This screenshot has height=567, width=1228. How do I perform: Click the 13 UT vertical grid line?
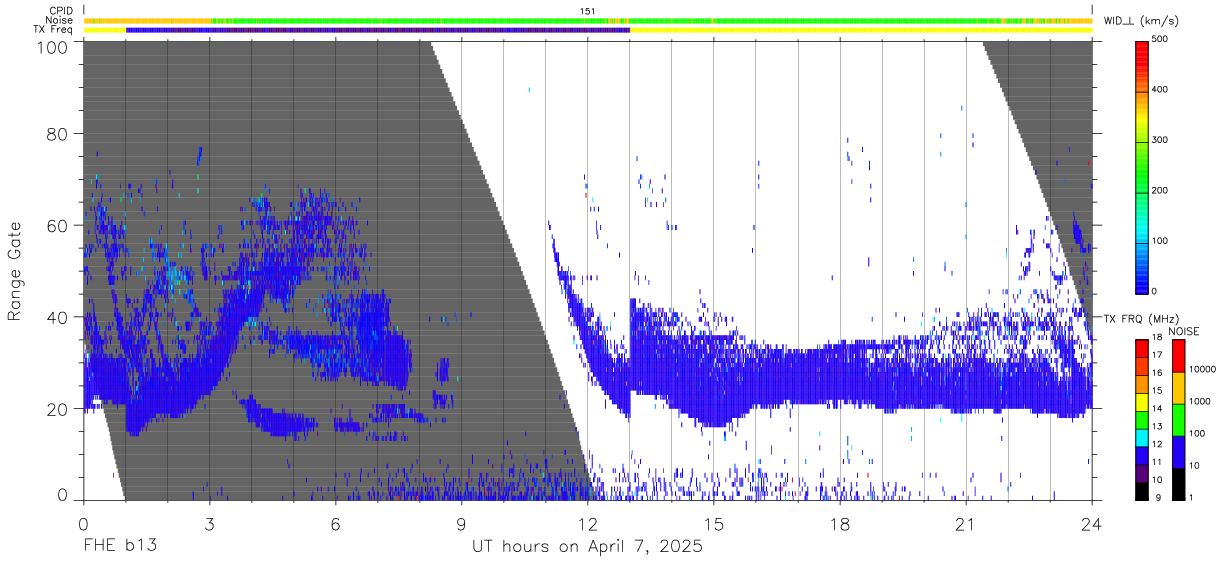point(629,270)
